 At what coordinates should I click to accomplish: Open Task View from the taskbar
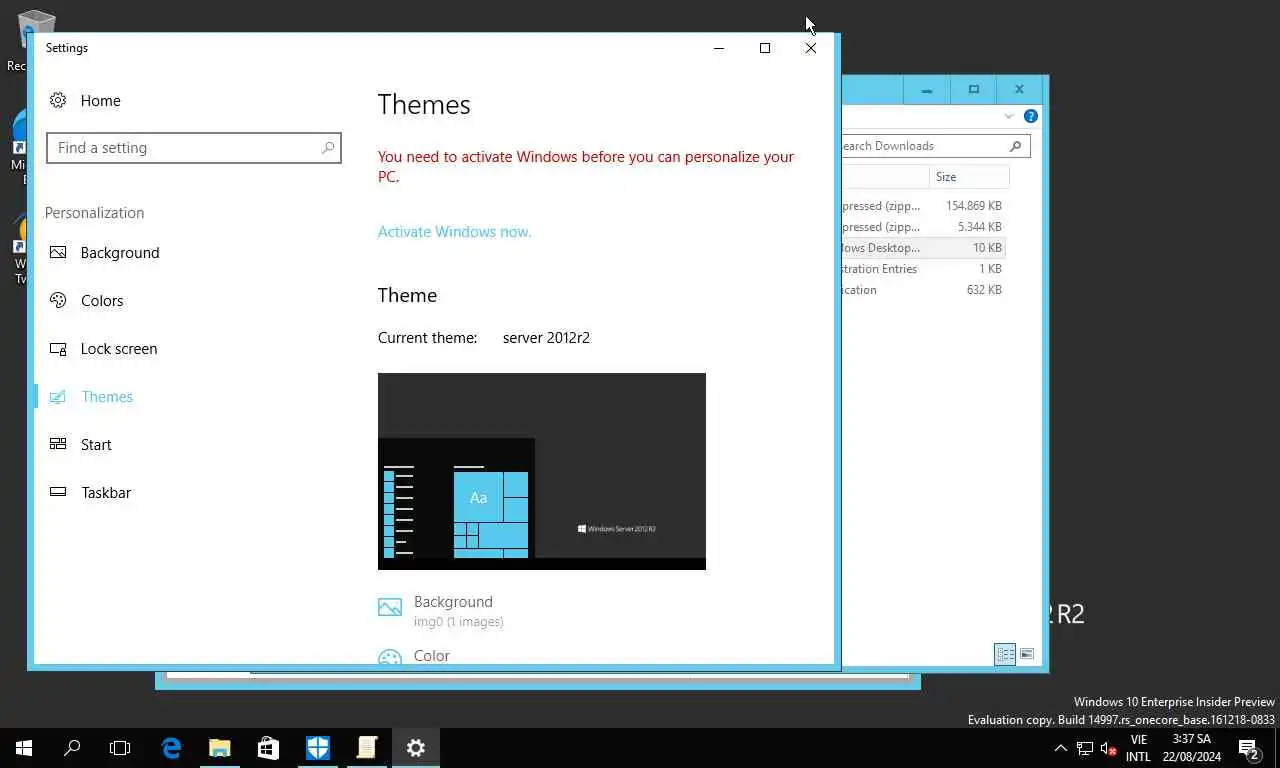coord(120,748)
